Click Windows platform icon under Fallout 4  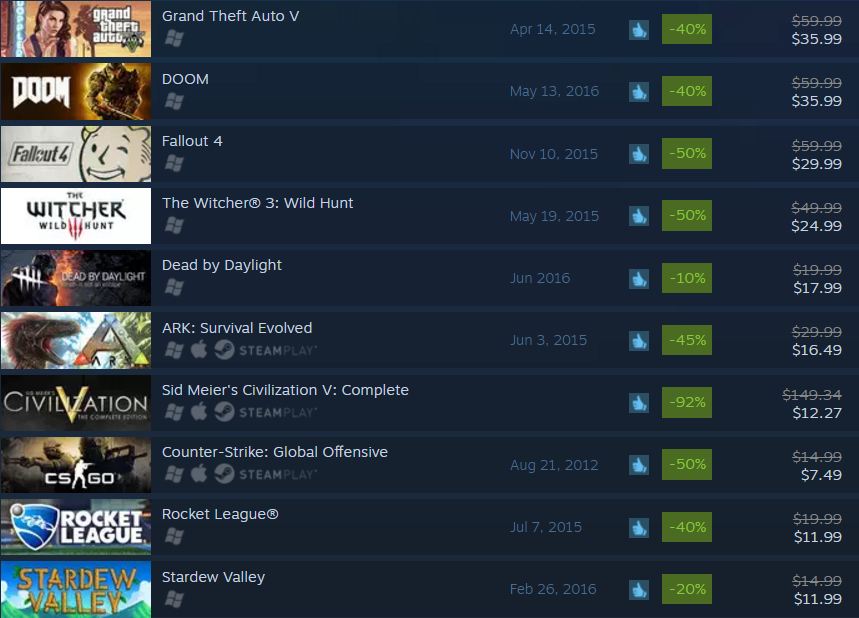tap(174, 163)
